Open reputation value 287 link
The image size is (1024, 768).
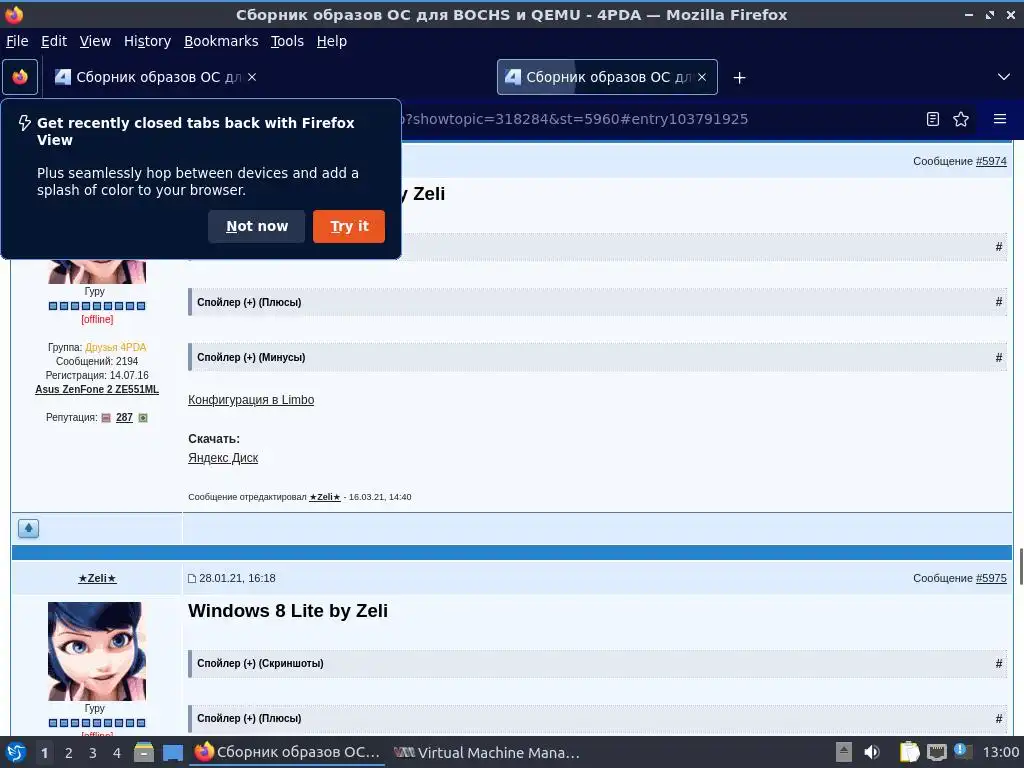click(x=124, y=417)
